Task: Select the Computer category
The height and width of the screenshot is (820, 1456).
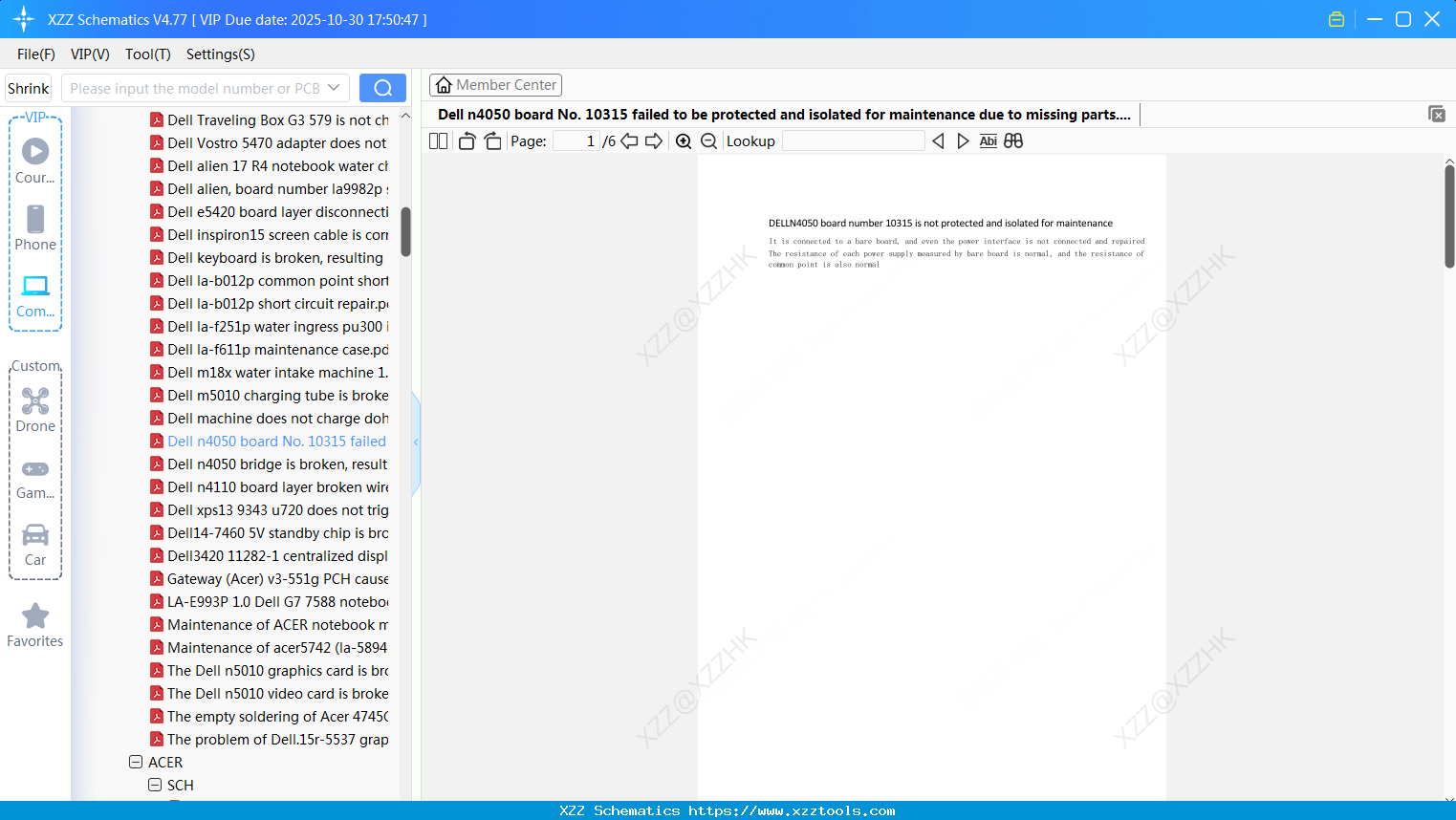Action: tap(35, 295)
